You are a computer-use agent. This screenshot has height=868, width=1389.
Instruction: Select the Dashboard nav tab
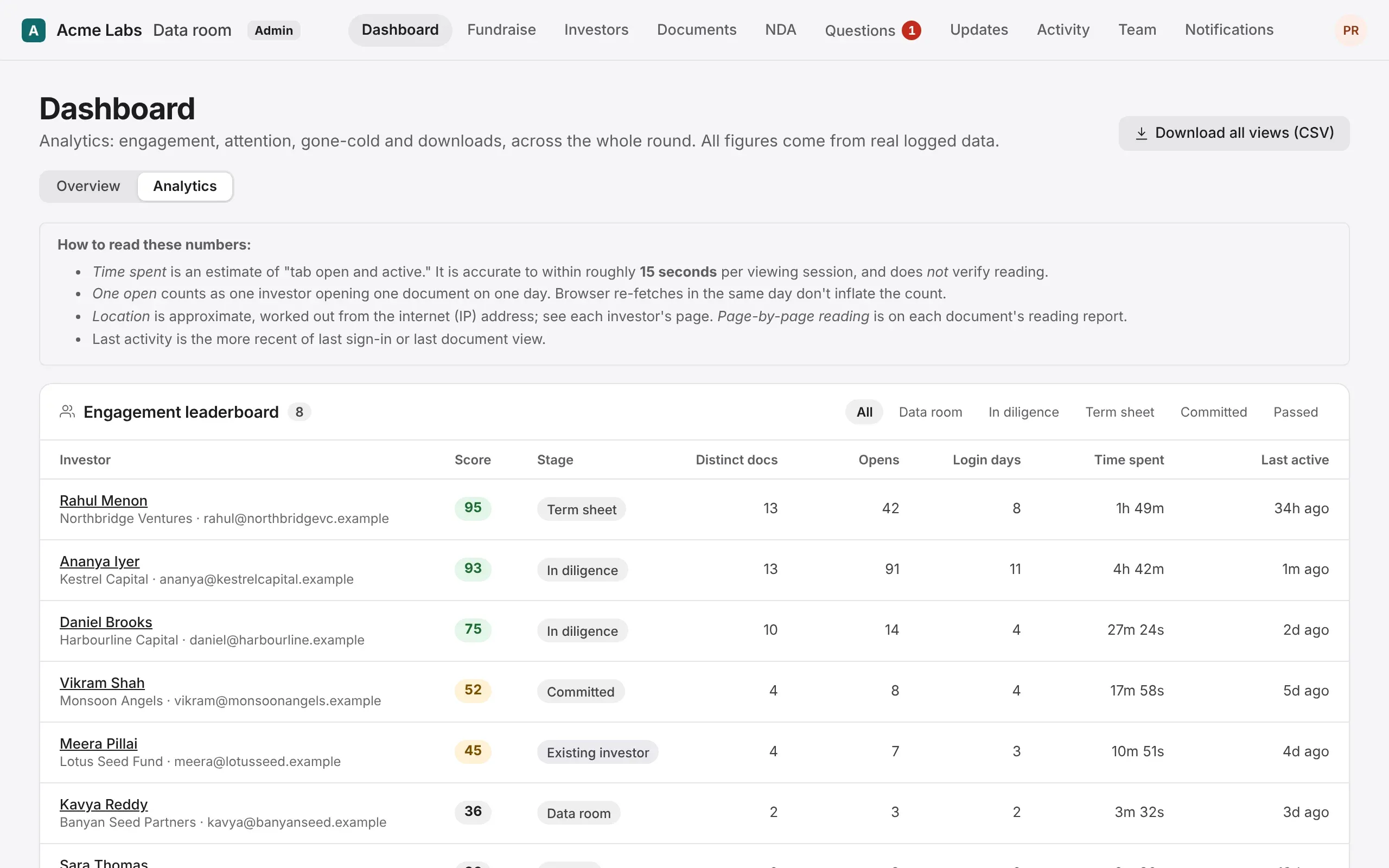tap(400, 30)
